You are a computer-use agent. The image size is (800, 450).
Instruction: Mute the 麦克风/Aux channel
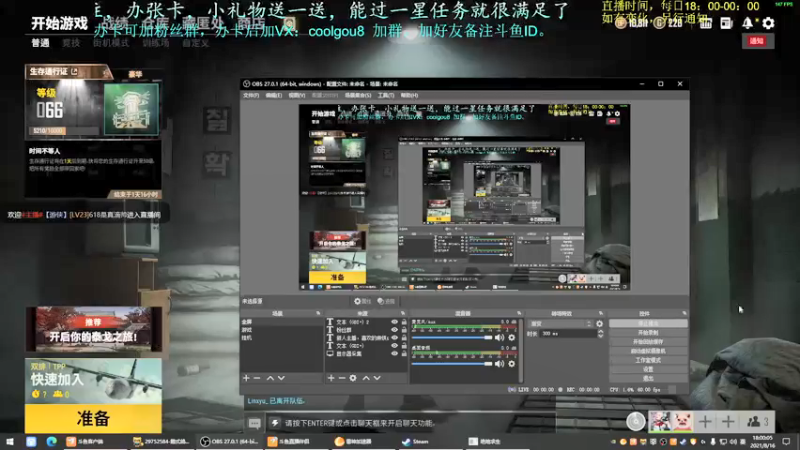tap(499, 337)
